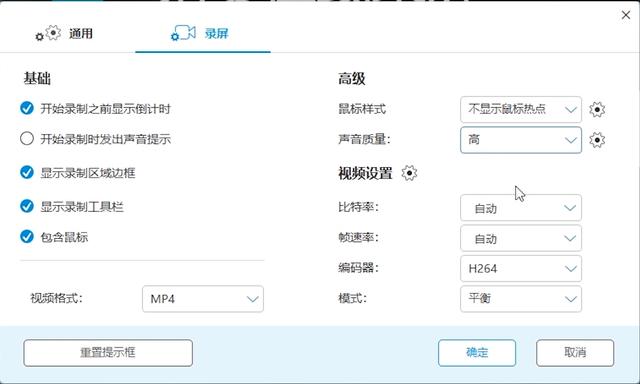Click the 视频格式: label
This screenshot has height=384, width=640.
pyautogui.click(x=56, y=298)
